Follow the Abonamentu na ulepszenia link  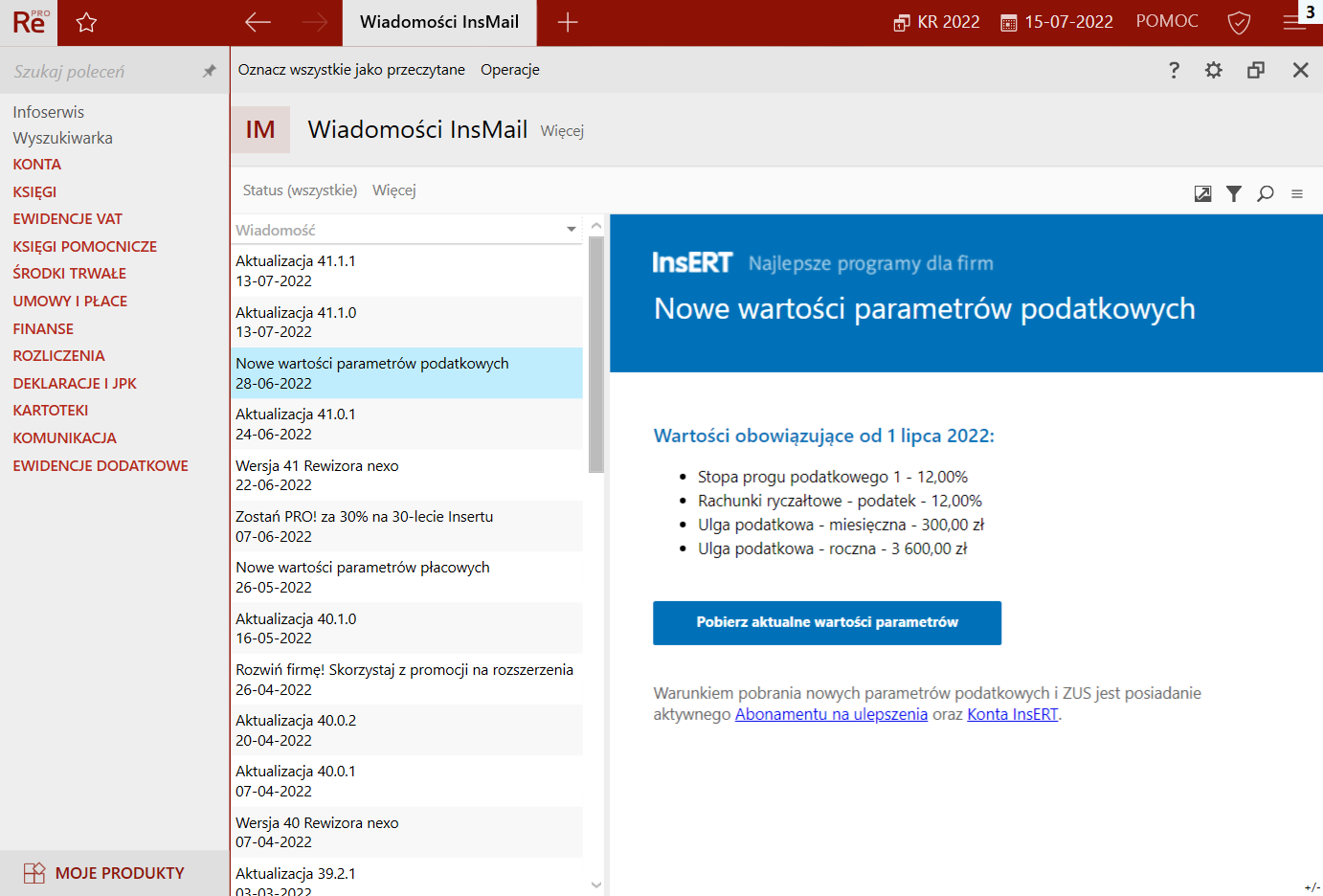click(x=831, y=714)
